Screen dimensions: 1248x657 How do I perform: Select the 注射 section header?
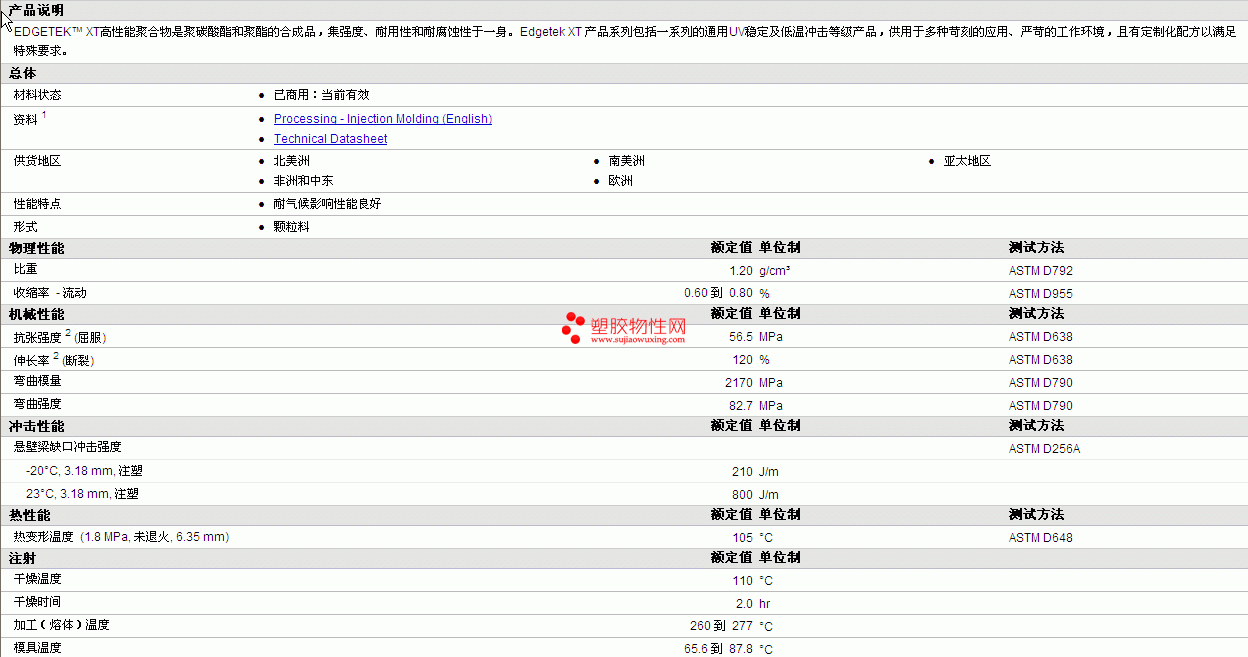(x=22, y=558)
